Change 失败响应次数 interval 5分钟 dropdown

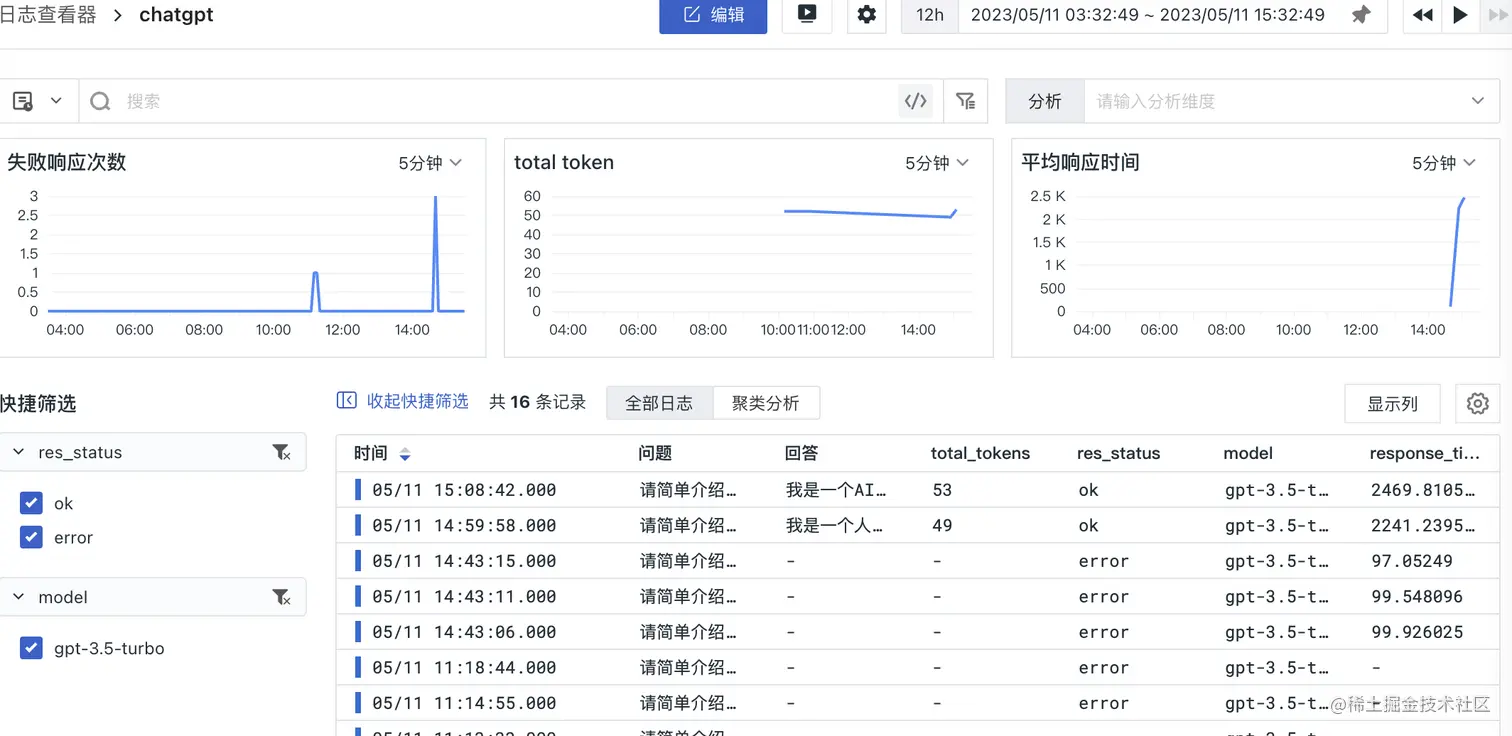coord(430,163)
